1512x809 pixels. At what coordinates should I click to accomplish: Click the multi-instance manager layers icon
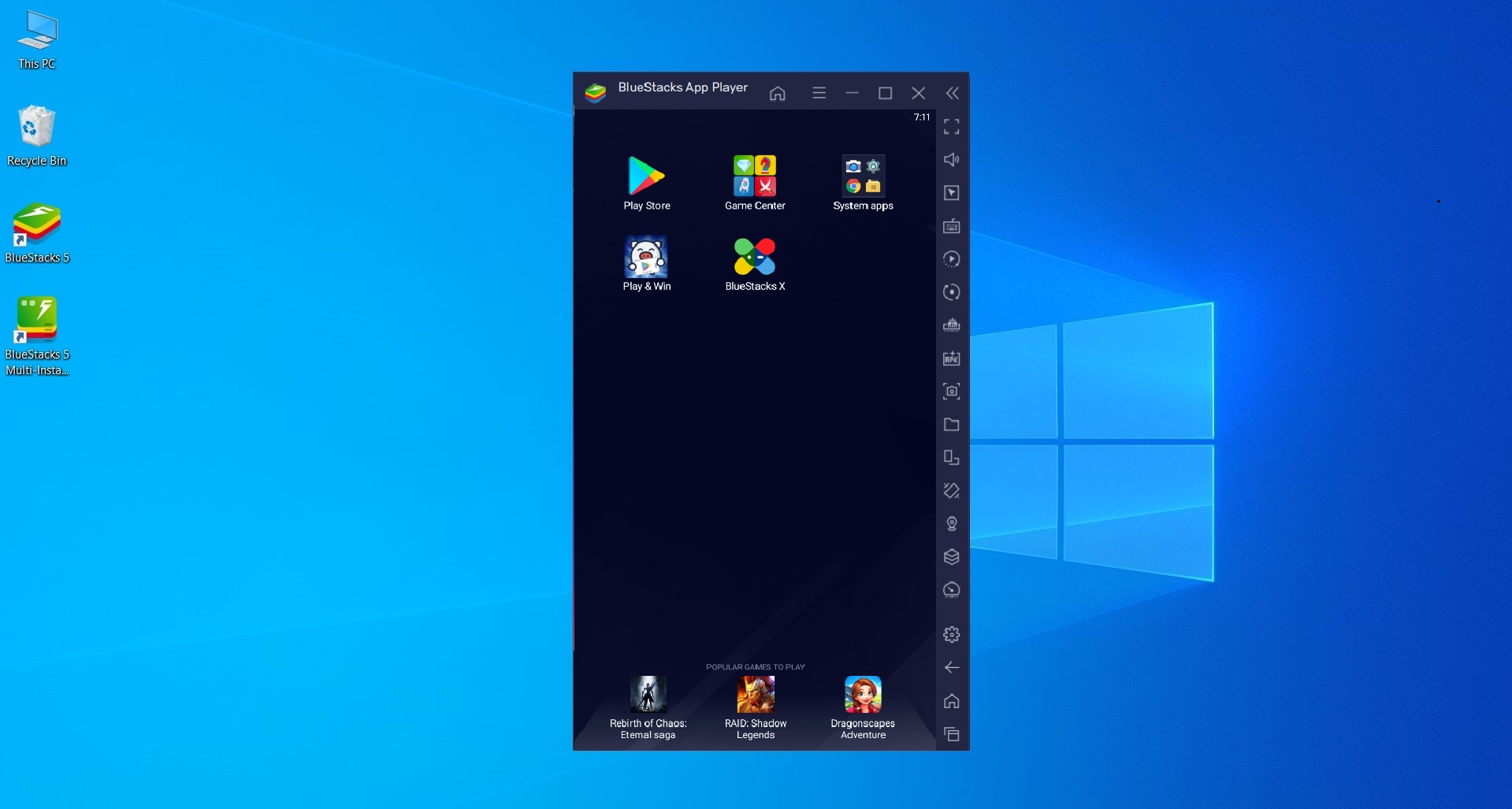[952, 557]
